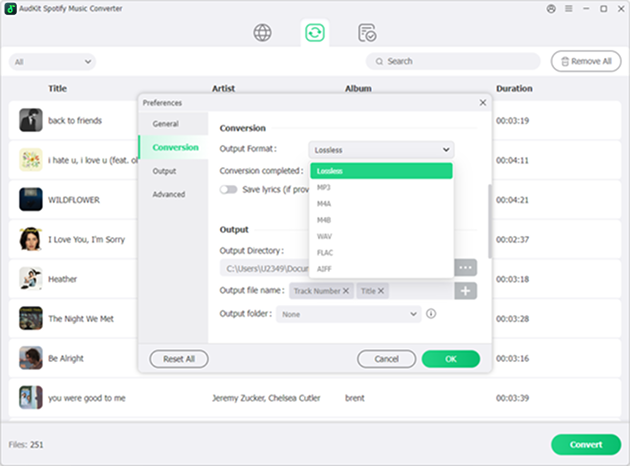Open the General preferences tab
630x467 pixels.
173,123
